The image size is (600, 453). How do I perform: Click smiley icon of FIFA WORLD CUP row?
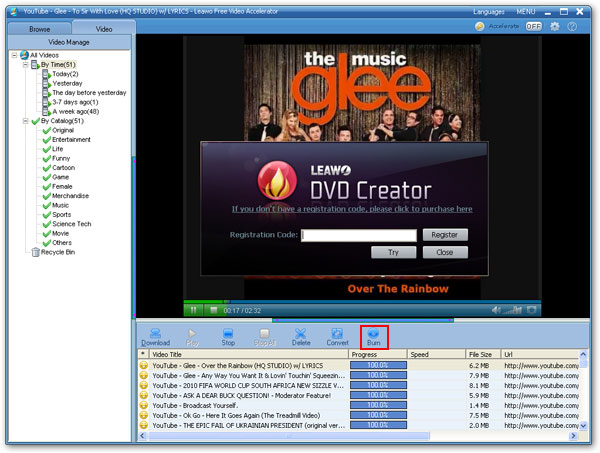pos(143,385)
